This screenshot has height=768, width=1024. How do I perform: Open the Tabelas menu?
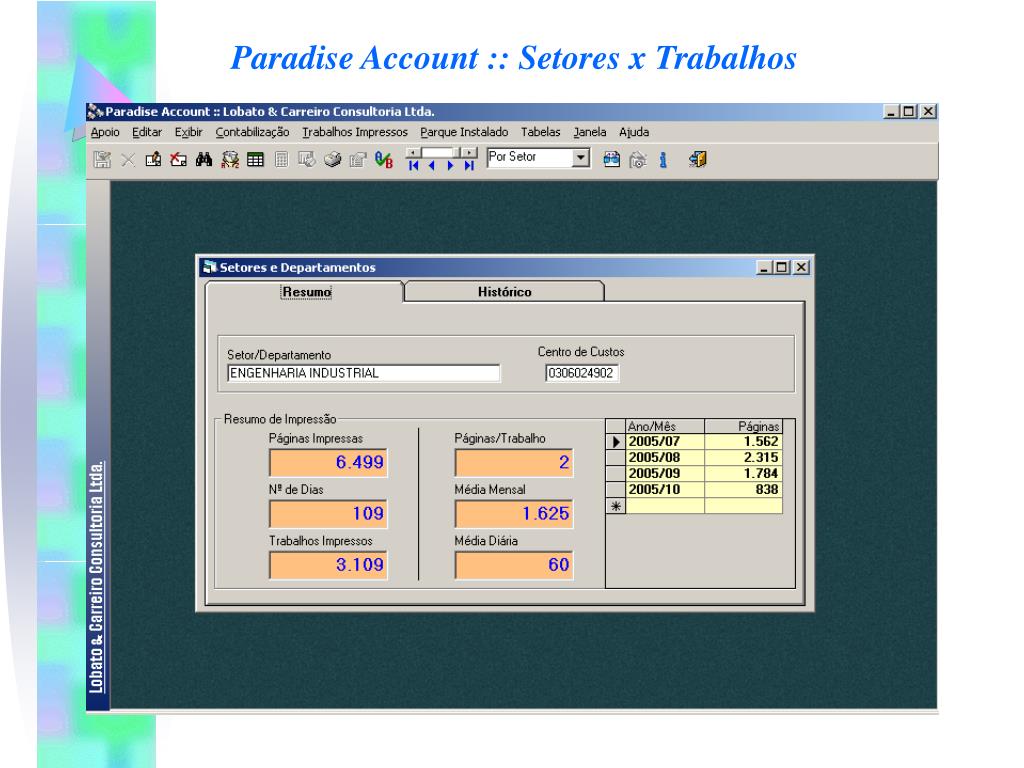tap(540, 132)
